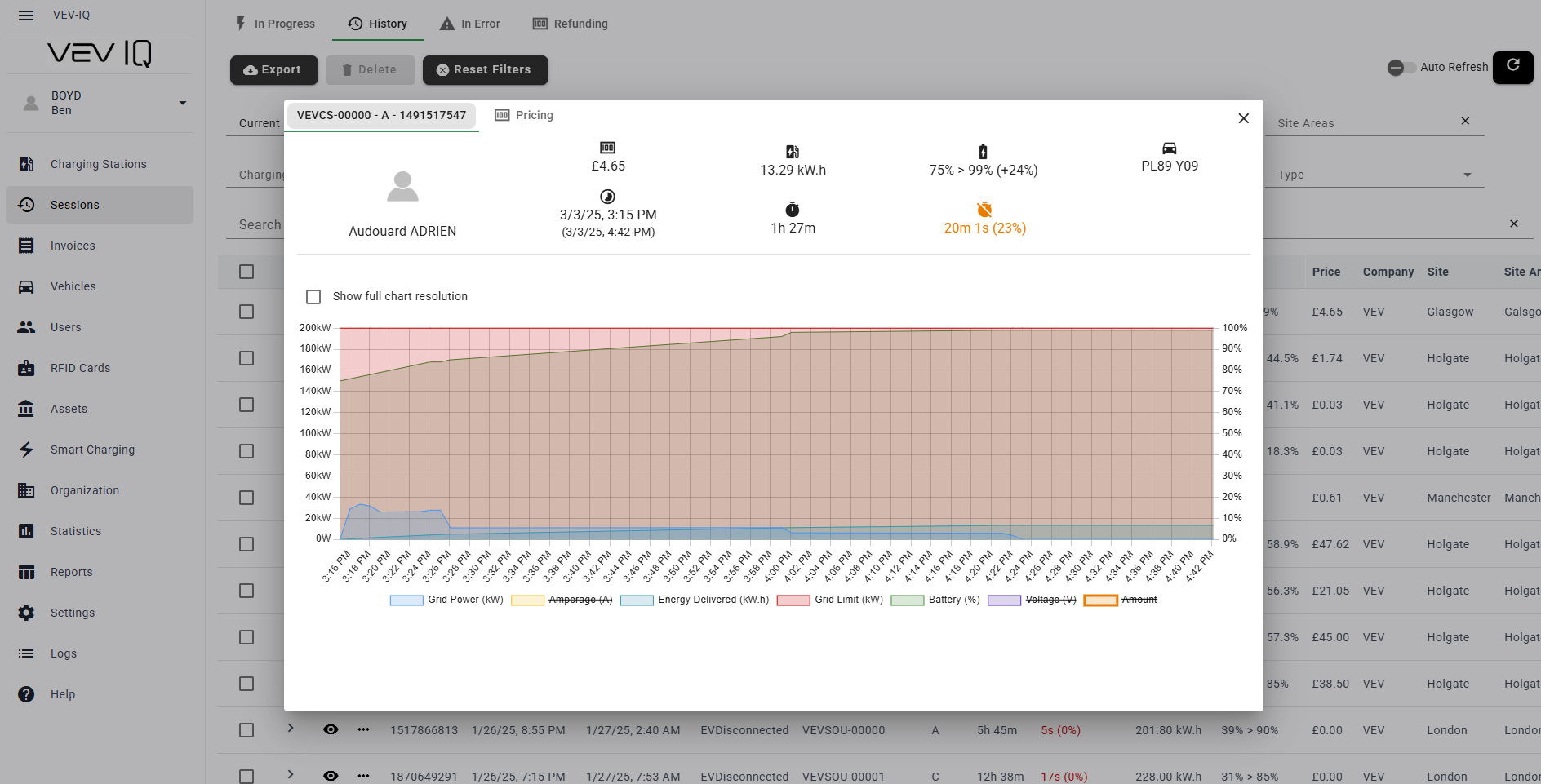Click the Export button
Viewport: 1541px width, 784px height.
(x=273, y=70)
